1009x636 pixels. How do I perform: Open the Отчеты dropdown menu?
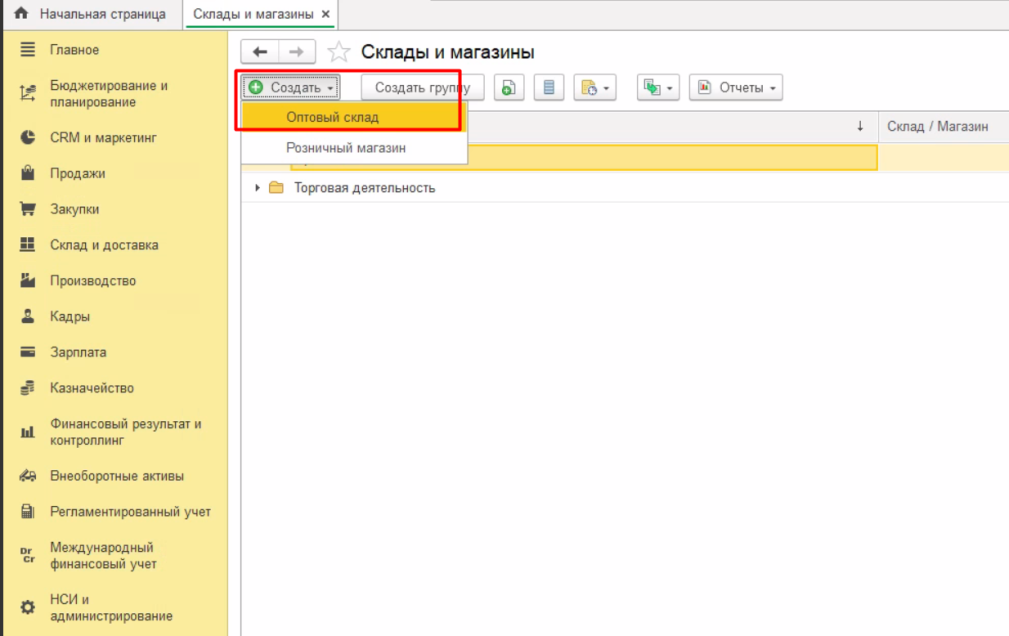(736, 88)
